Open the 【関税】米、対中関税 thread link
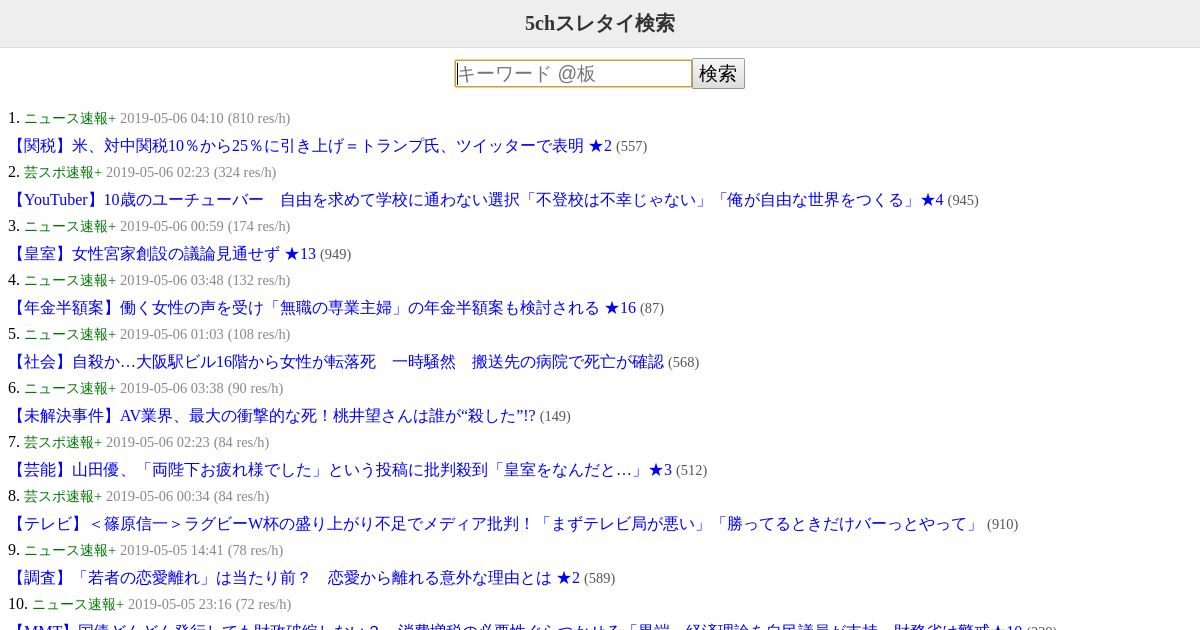This screenshot has width=1200, height=630. [x=310, y=146]
